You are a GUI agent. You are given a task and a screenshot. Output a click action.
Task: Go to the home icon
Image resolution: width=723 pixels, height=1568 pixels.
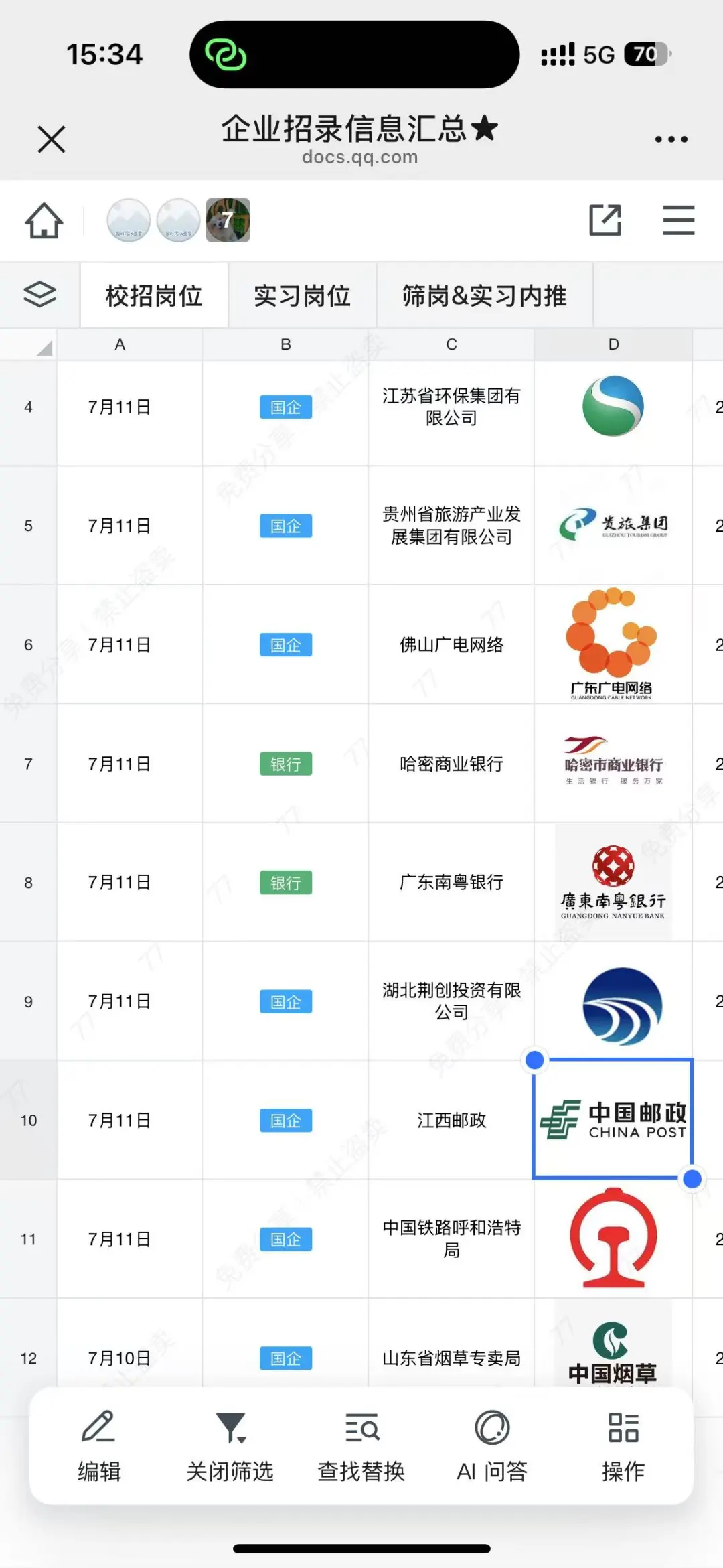tap(44, 220)
